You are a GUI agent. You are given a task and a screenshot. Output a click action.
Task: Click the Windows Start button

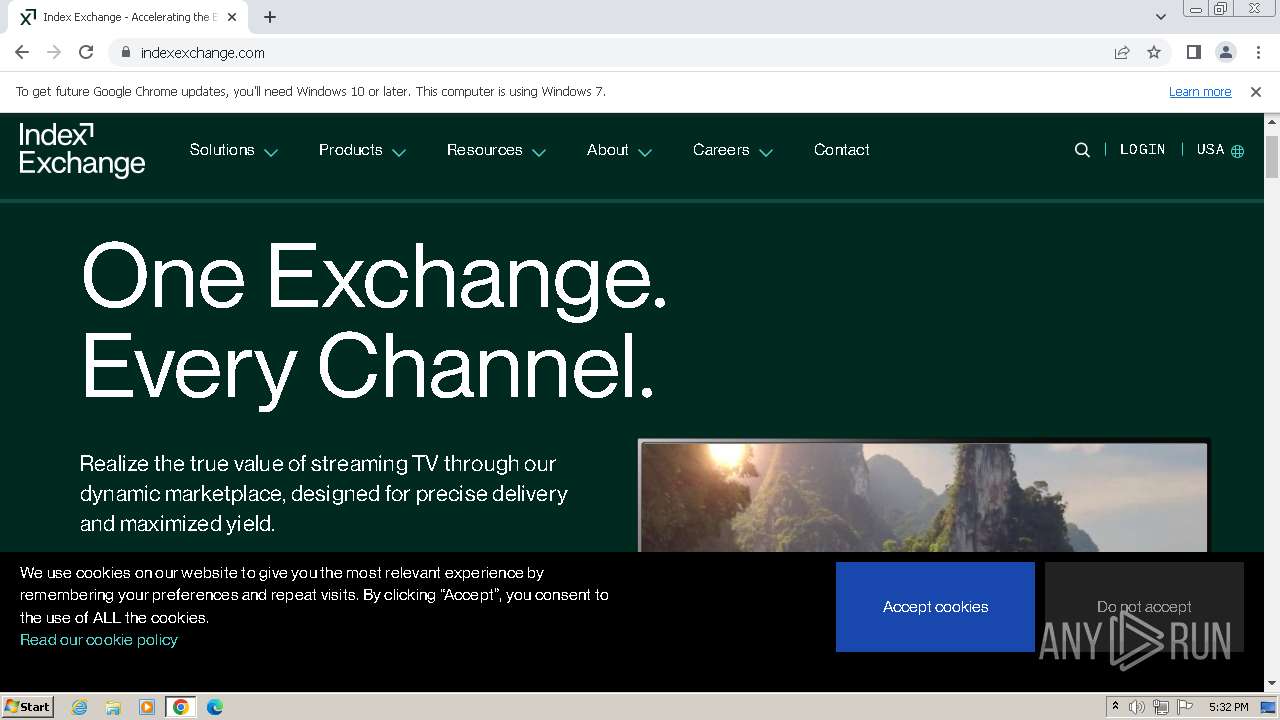(x=27, y=707)
